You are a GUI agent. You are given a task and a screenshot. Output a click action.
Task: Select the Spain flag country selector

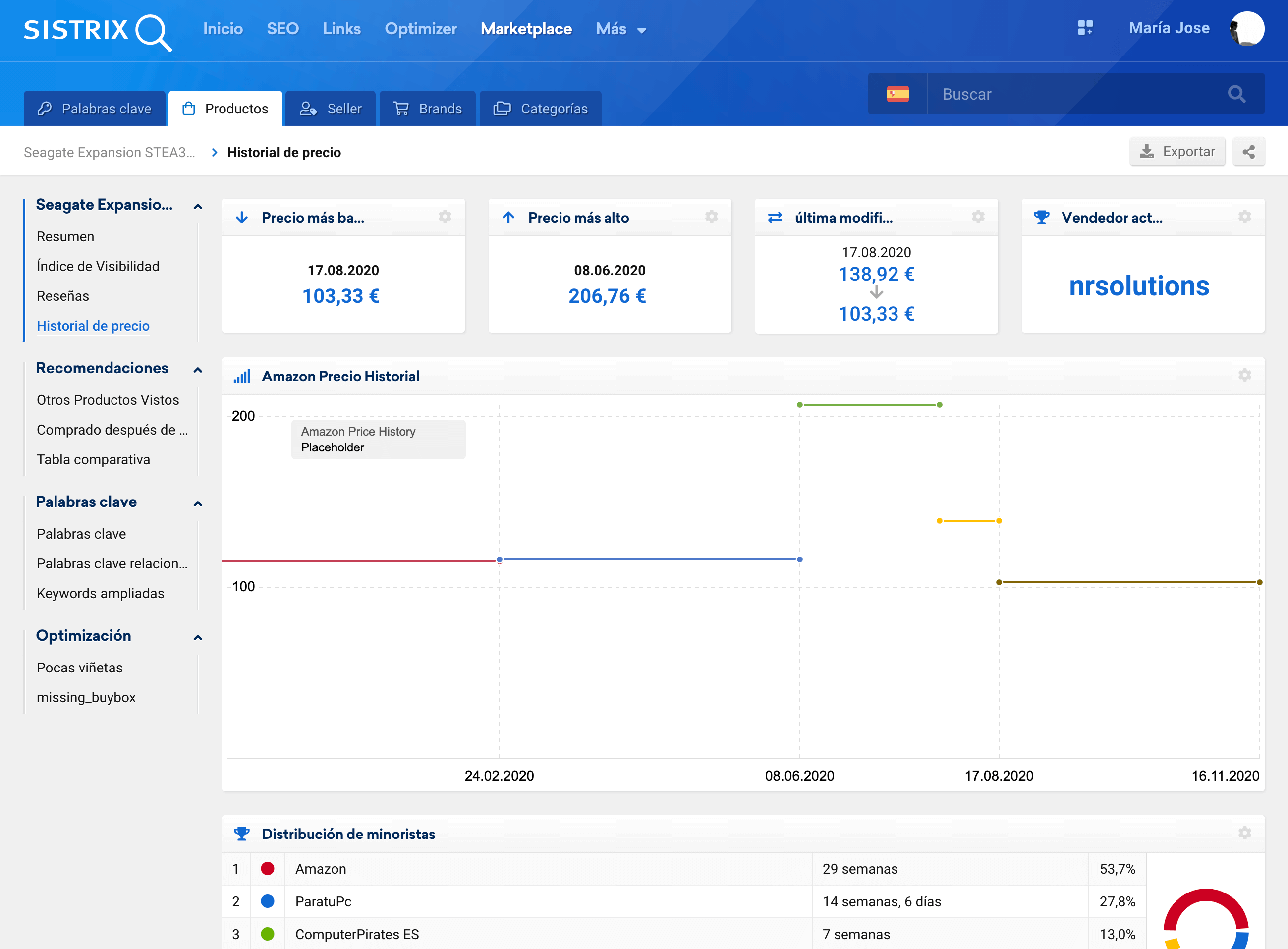pyautogui.click(x=897, y=94)
